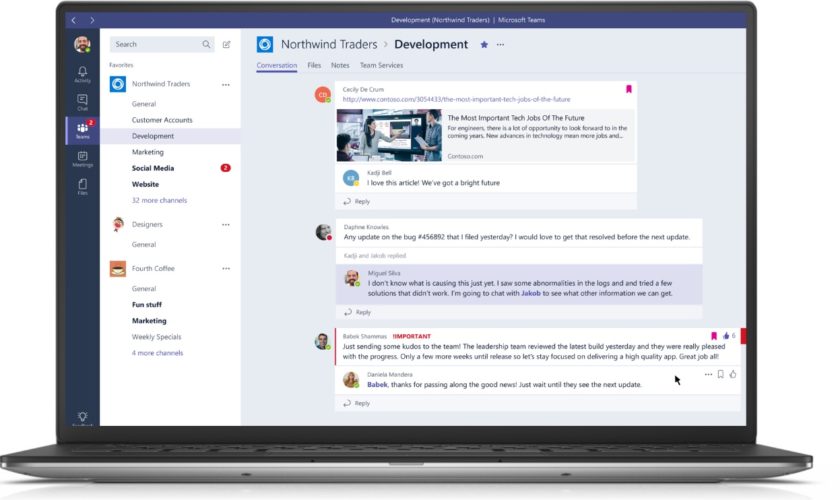Image resolution: width=840 pixels, height=500 pixels.
Task: Click Daniela Mandera's avatar
Action: pyautogui.click(x=350, y=379)
